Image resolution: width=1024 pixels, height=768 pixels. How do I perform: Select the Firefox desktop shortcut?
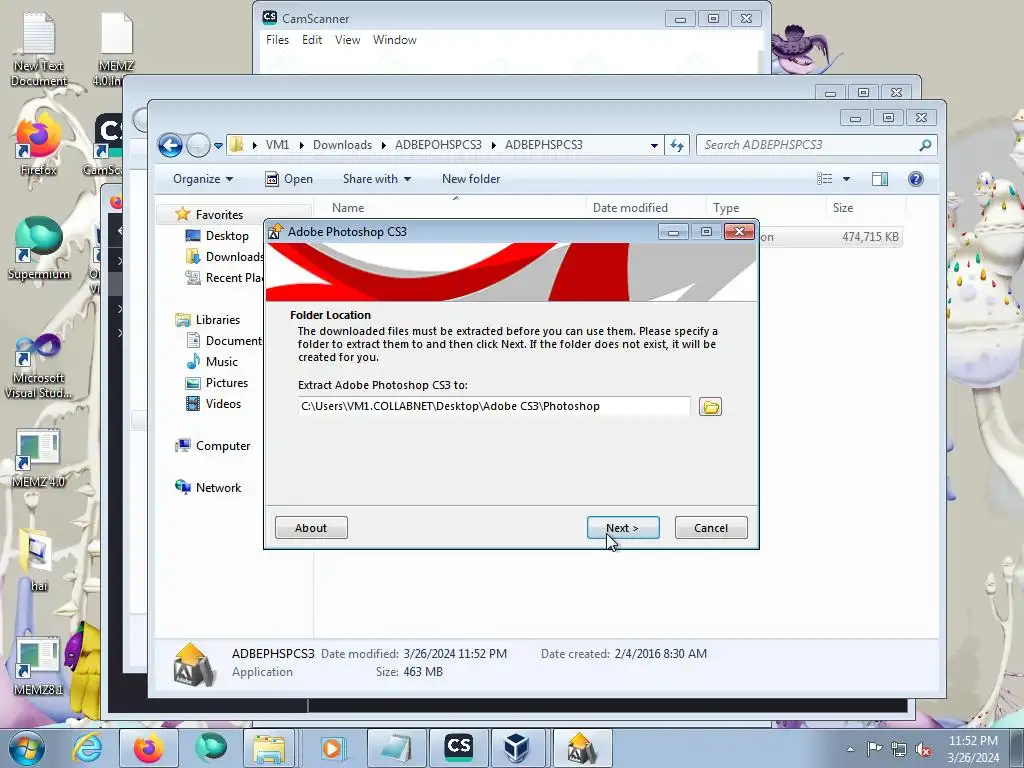[x=39, y=145]
